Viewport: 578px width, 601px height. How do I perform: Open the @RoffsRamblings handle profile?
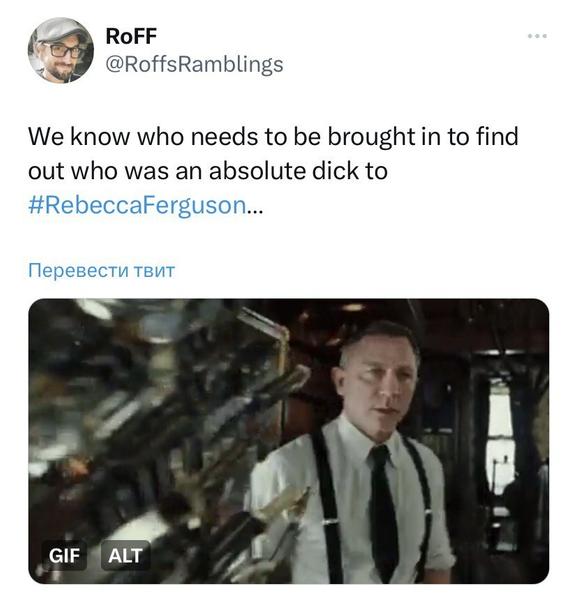[x=194, y=64]
